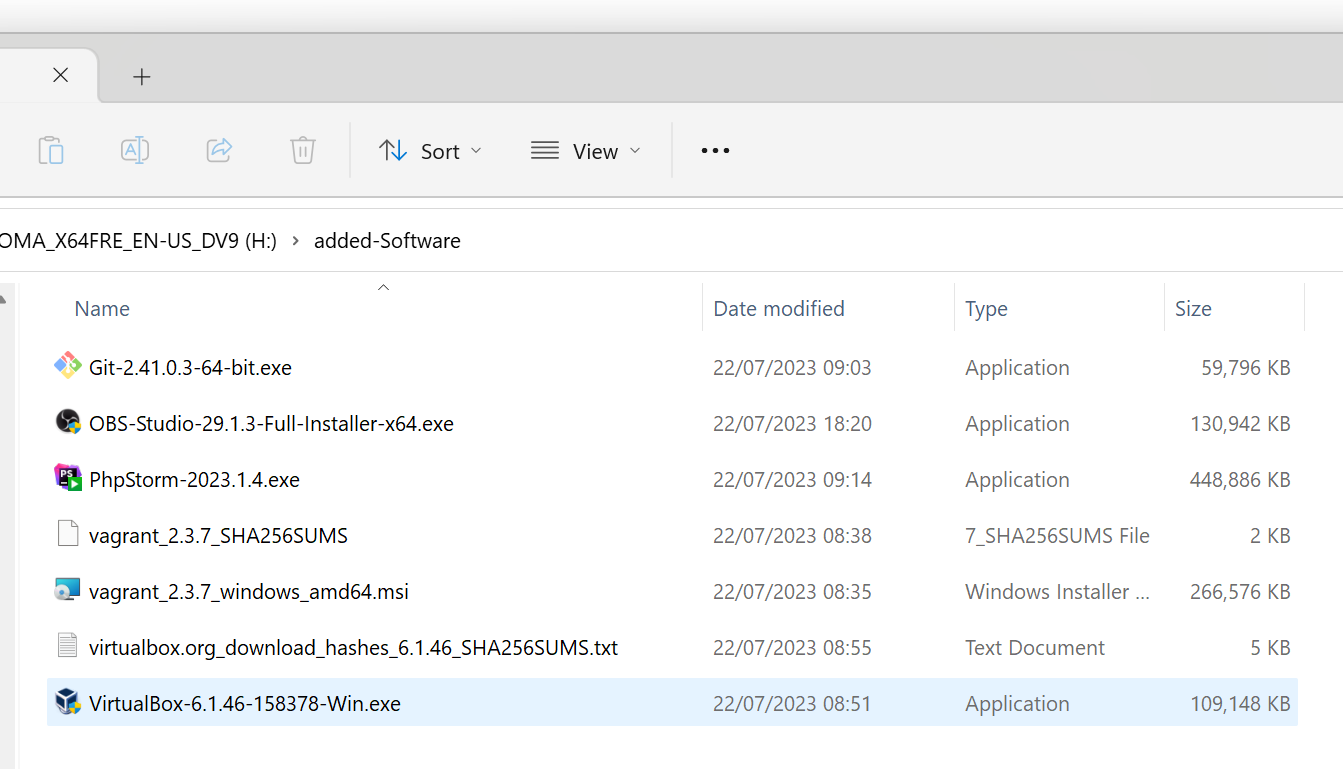This screenshot has height=769, width=1343.
Task: Open the See more ellipsis menu
Action: [x=715, y=151]
